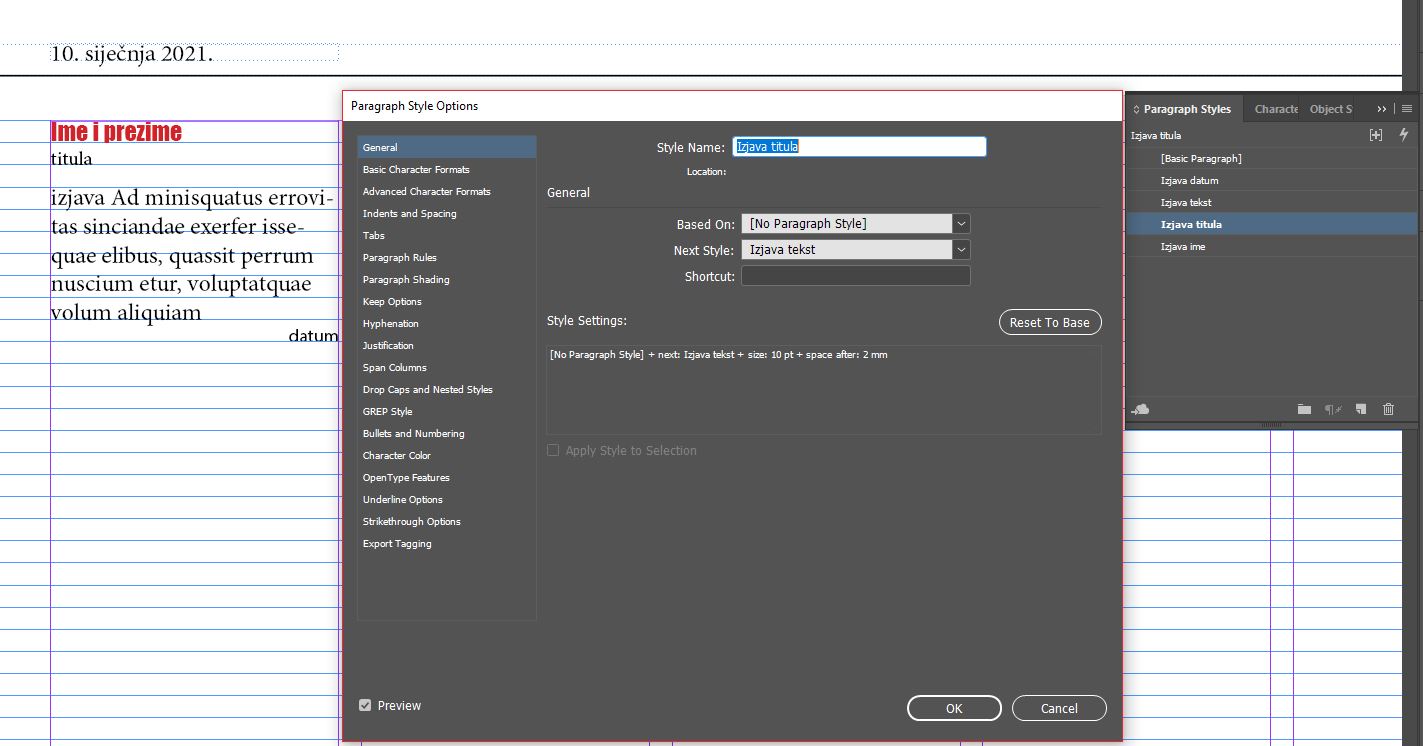
Task: Click the OK button
Action: pyautogui.click(x=954, y=708)
